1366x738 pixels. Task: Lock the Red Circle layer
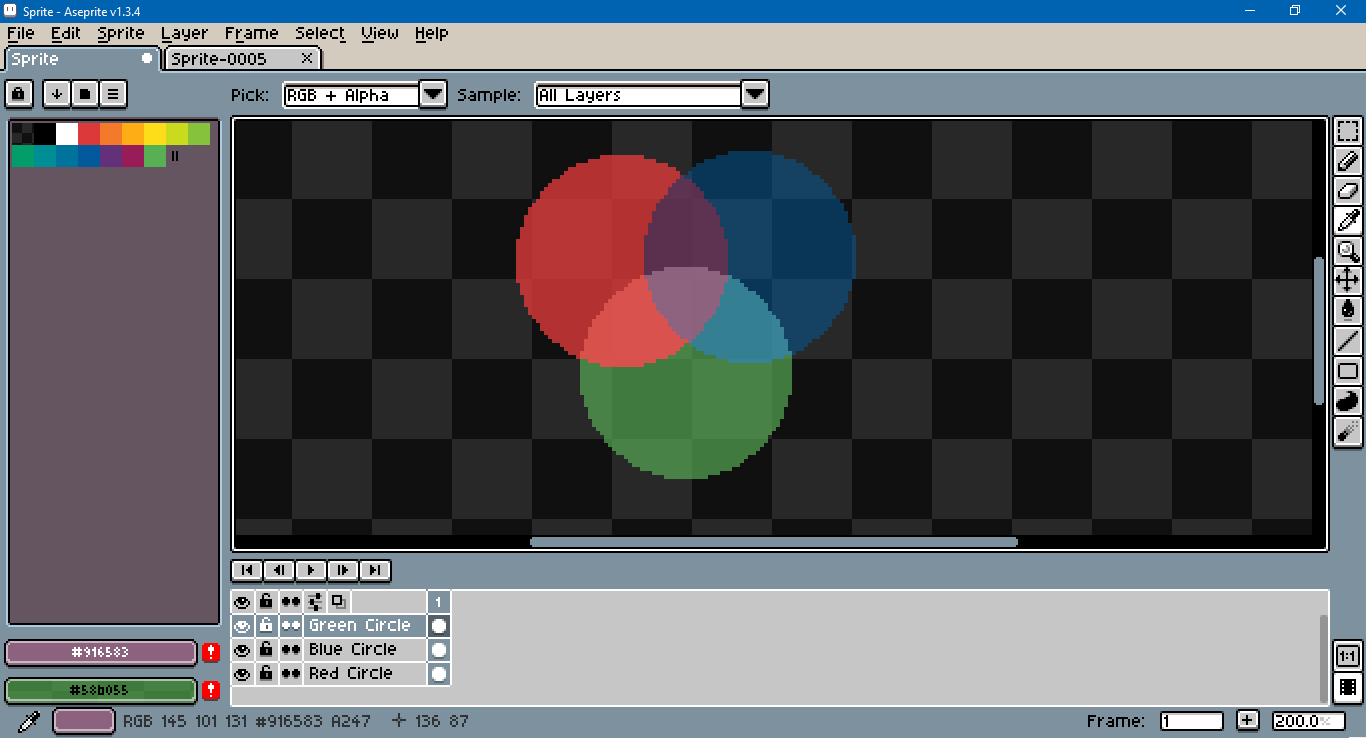tap(266, 674)
